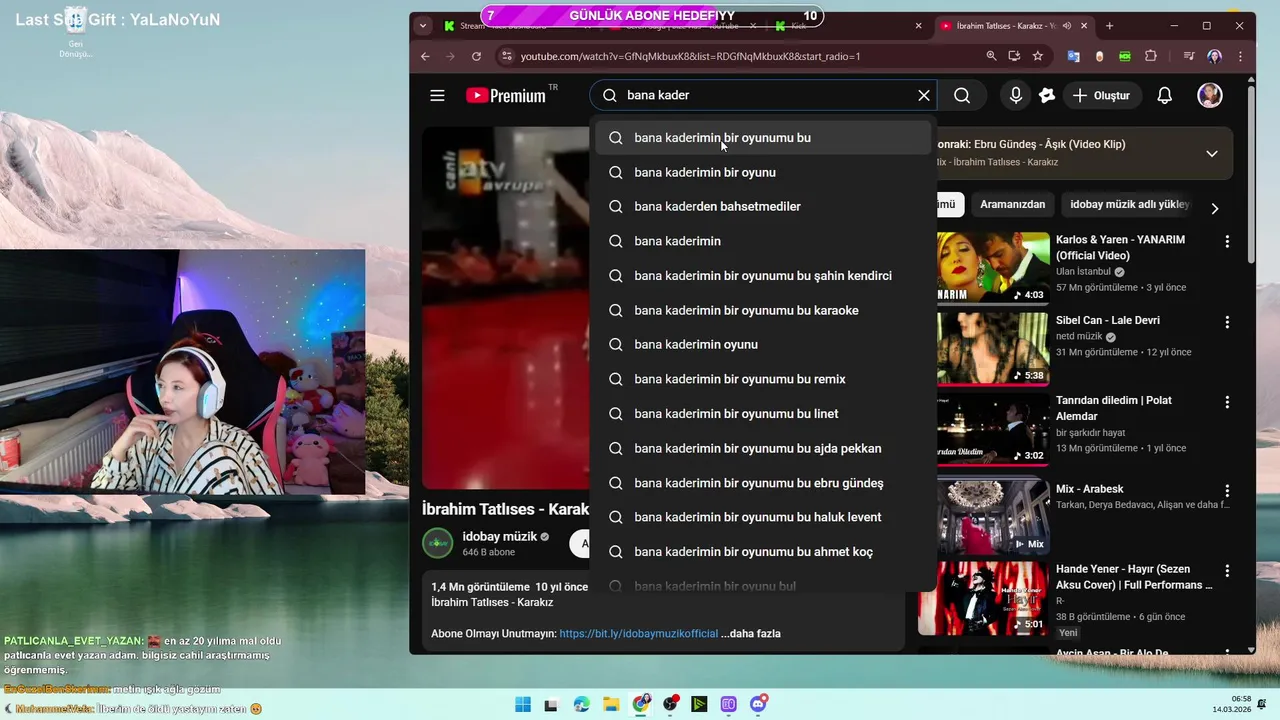
Task: Clear the search box text
Action: pyautogui.click(x=924, y=96)
